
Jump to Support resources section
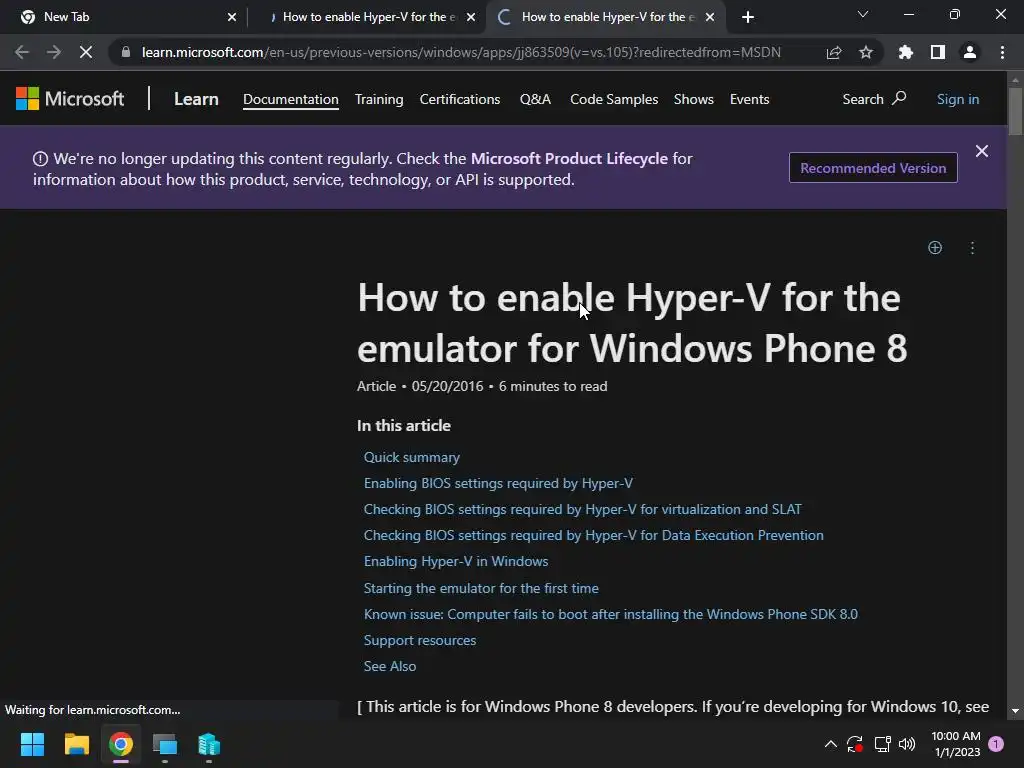[x=420, y=641]
